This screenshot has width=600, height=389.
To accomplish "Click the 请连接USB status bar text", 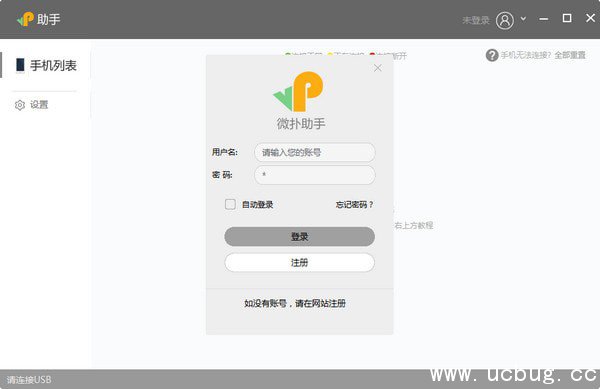I will [x=29, y=380].
